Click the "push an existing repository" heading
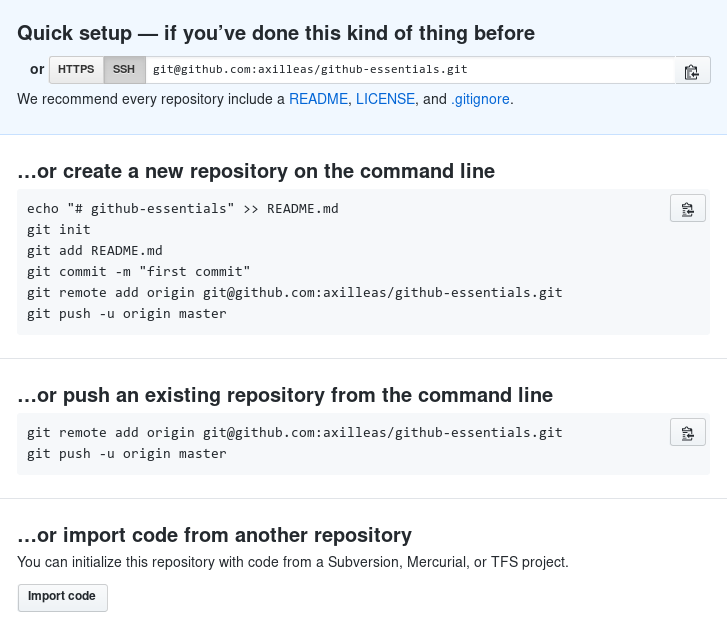This screenshot has height=636, width=727. (285, 395)
